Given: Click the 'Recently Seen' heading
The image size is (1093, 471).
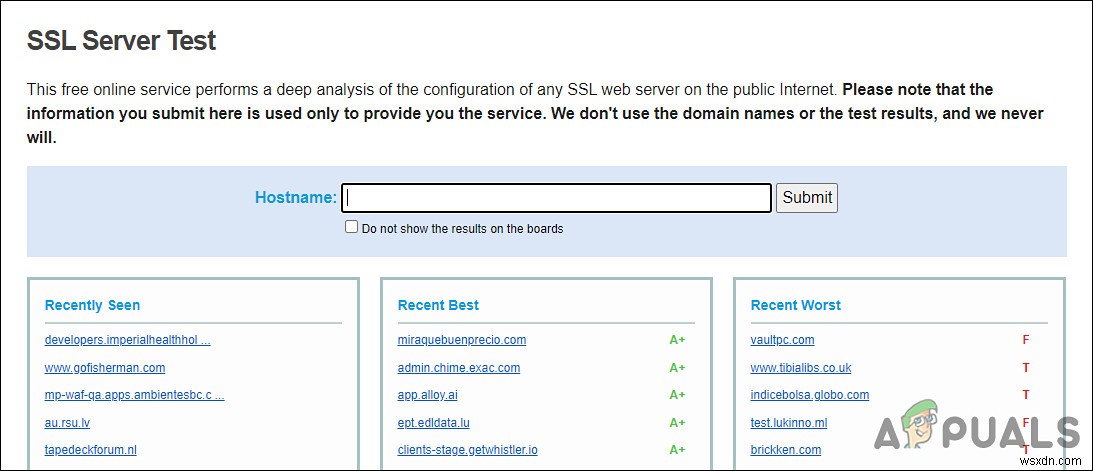Looking at the screenshot, I should pos(92,305).
